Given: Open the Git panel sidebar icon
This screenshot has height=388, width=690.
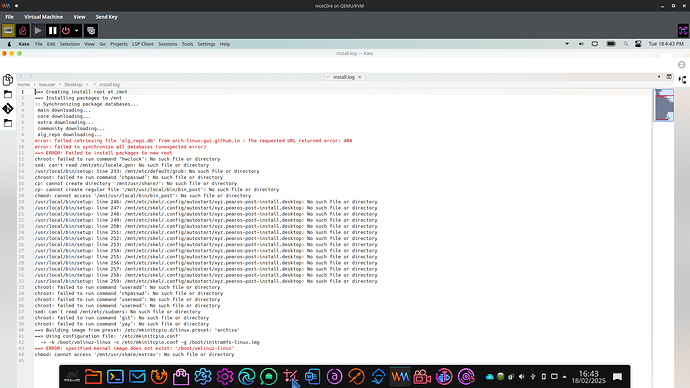Looking at the screenshot, I should point(8,109).
